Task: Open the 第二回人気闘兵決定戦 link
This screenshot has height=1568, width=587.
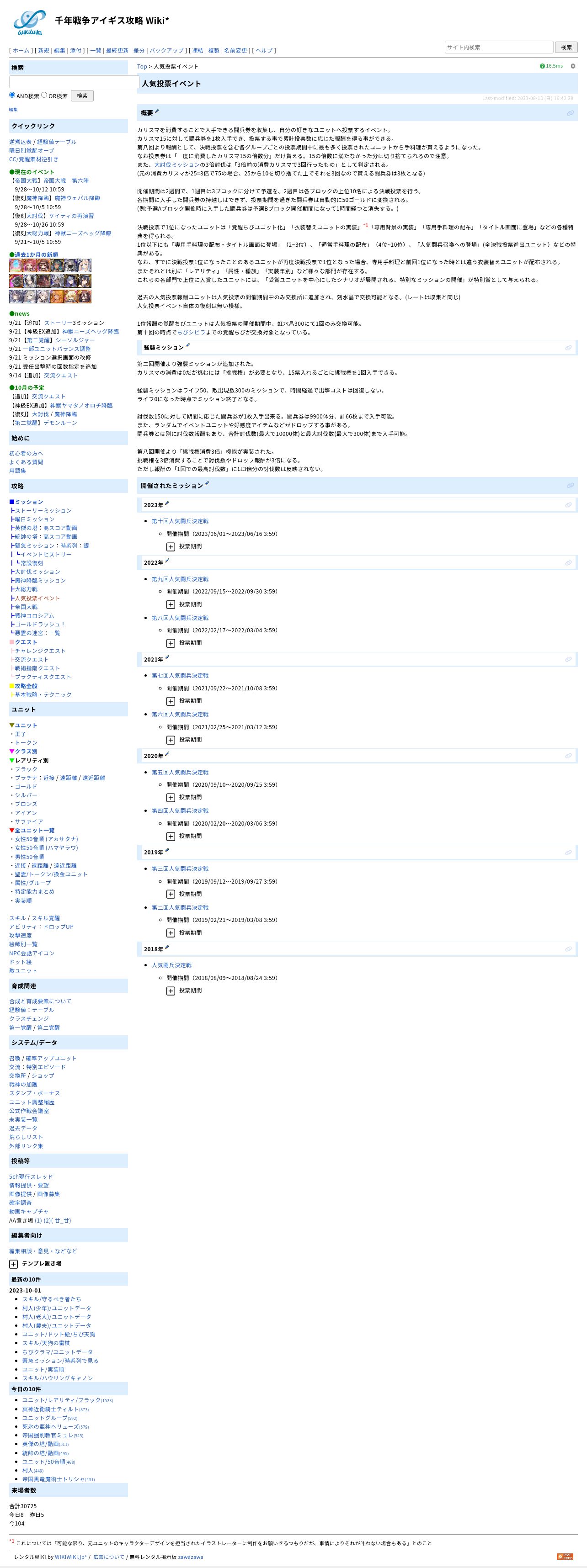Action: pos(180,907)
